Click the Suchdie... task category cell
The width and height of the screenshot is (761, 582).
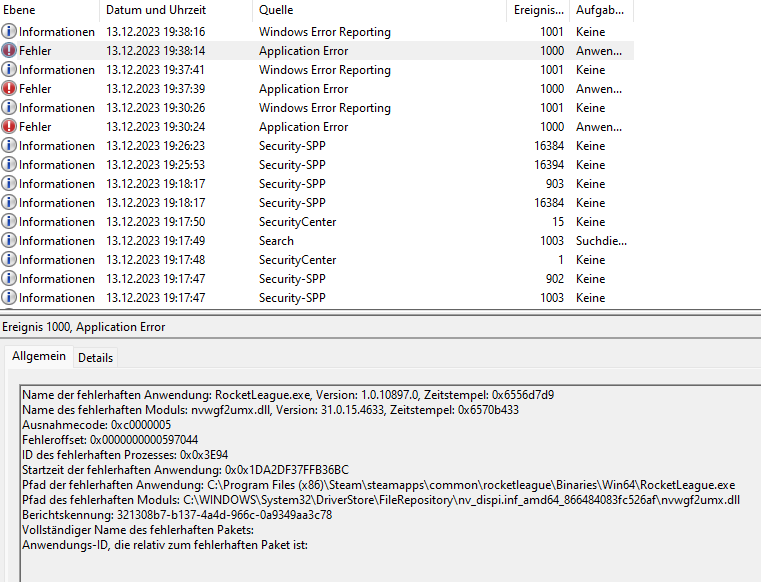[601, 240]
